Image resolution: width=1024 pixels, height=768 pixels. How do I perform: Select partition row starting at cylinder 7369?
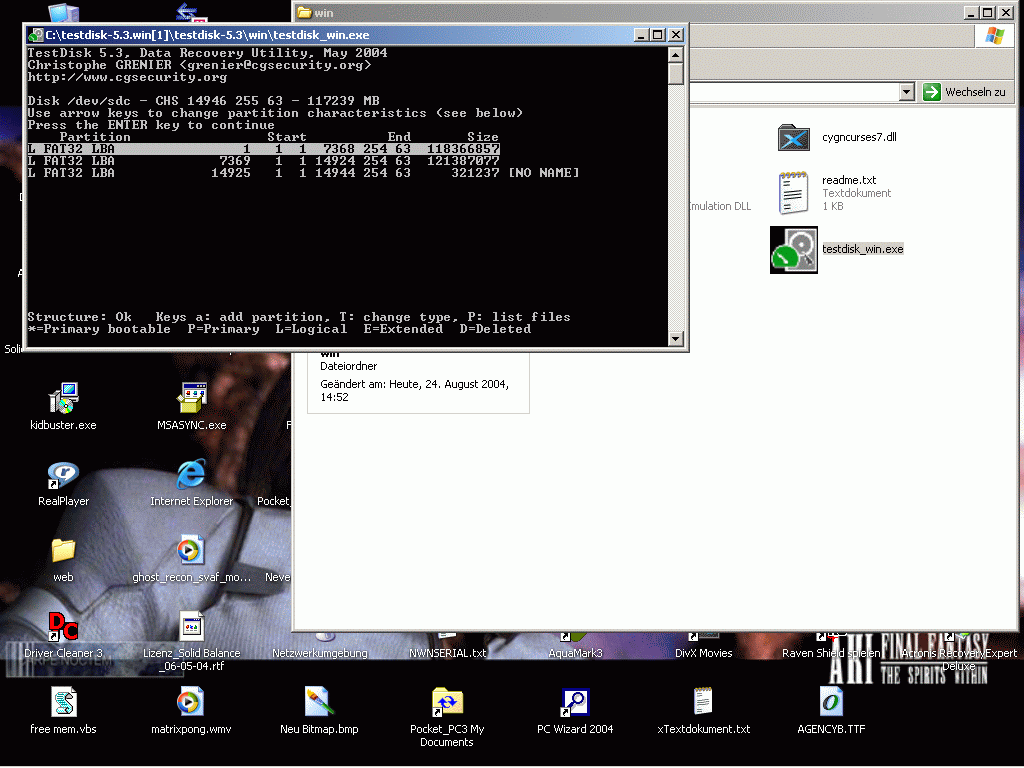pos(263,161)
